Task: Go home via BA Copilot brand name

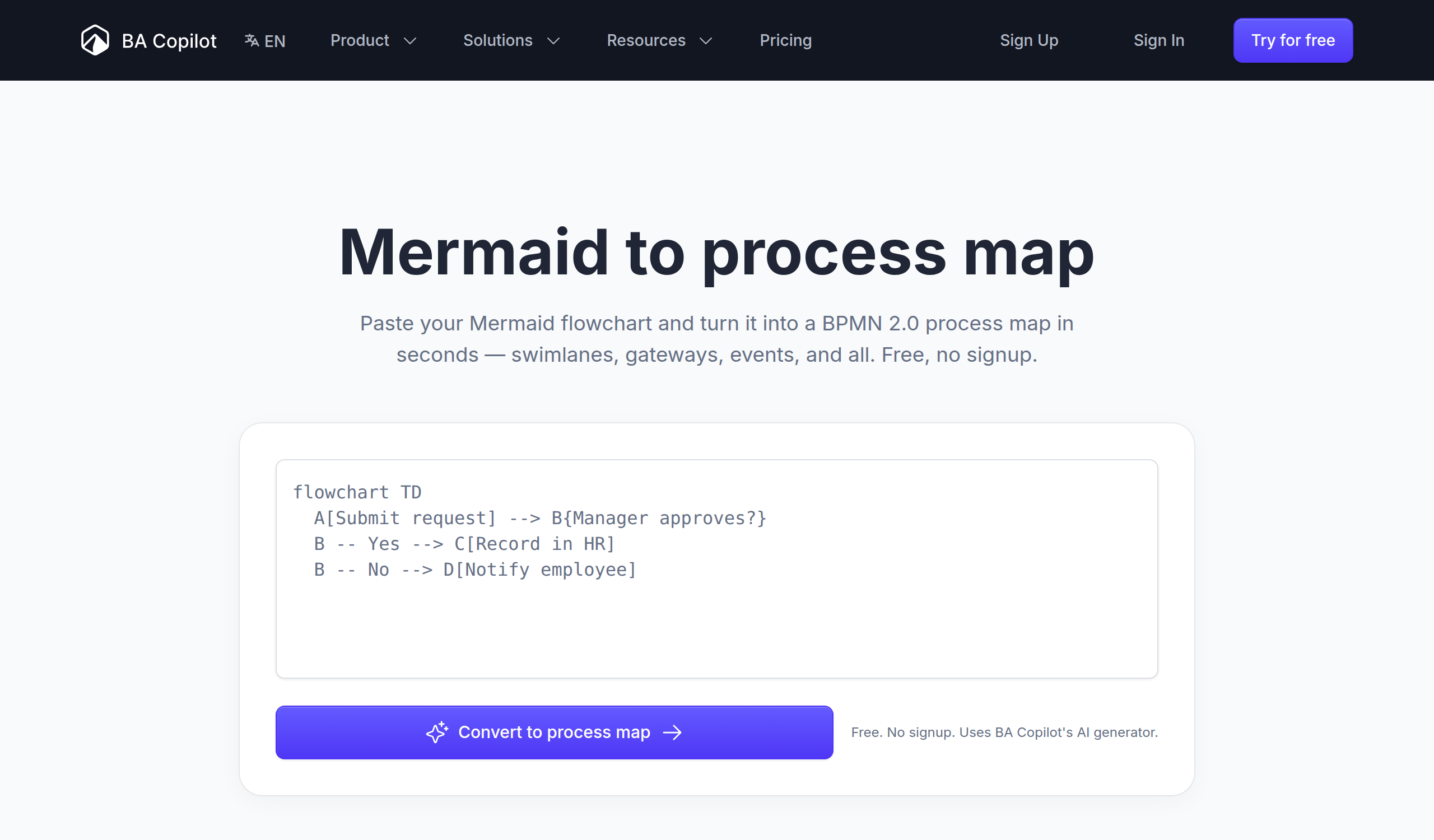Action: pyautogui.click(x=169, y=41)
